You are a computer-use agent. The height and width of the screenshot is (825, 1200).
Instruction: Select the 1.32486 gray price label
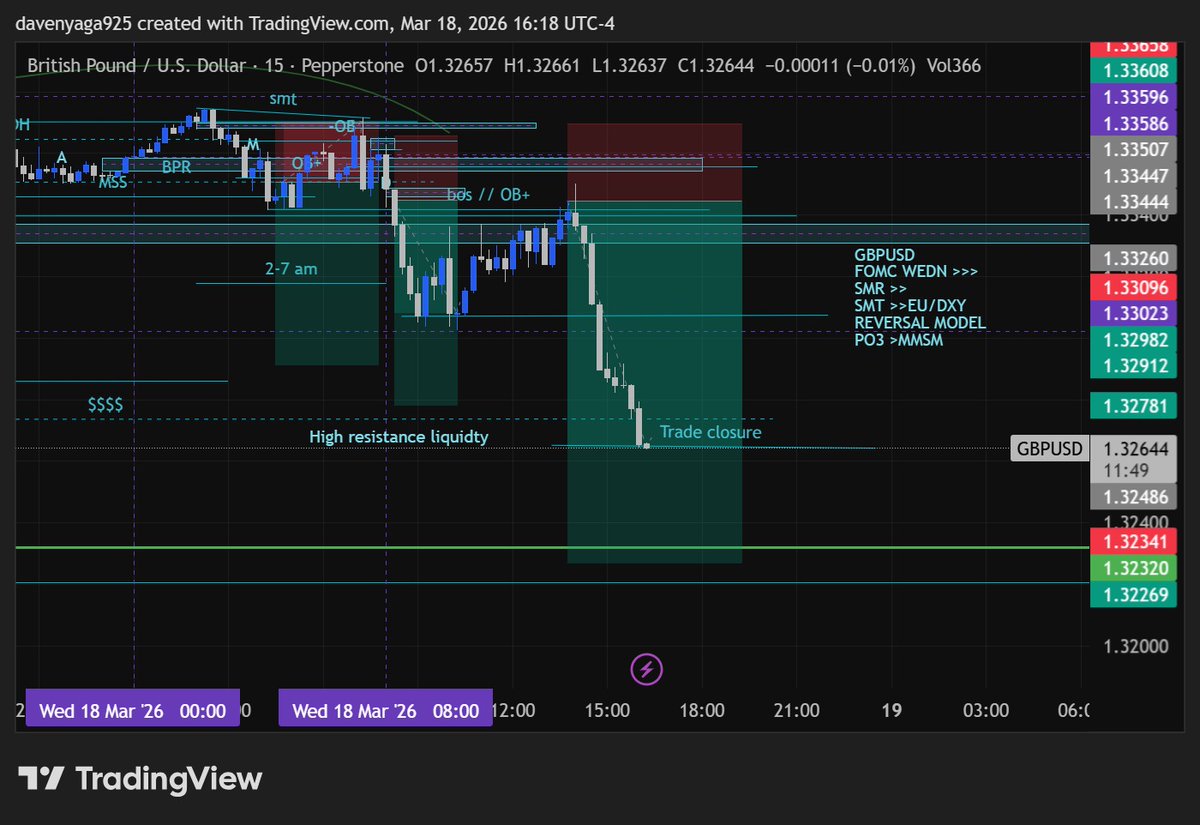(x=1134, y=497)
